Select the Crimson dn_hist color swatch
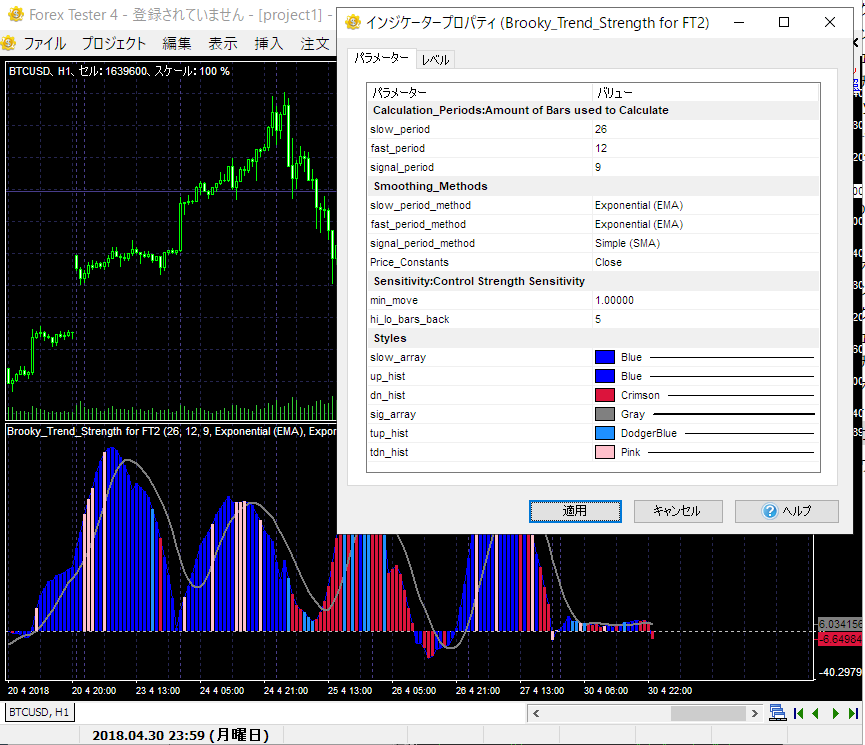This screenshot has width=865, height=745. tap(604, 395)
